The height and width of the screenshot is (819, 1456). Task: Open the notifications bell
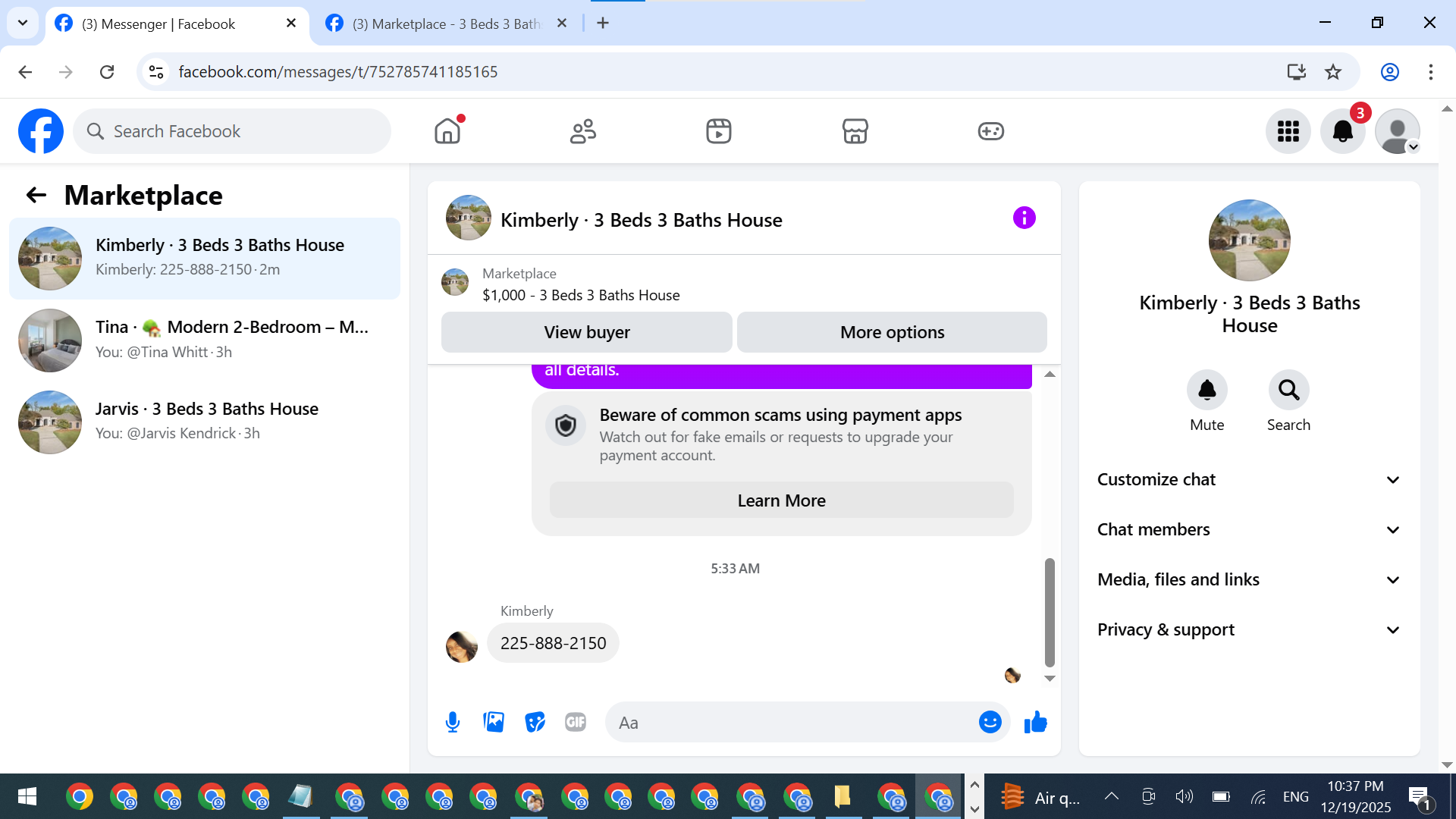click(x=1342, y=131)
